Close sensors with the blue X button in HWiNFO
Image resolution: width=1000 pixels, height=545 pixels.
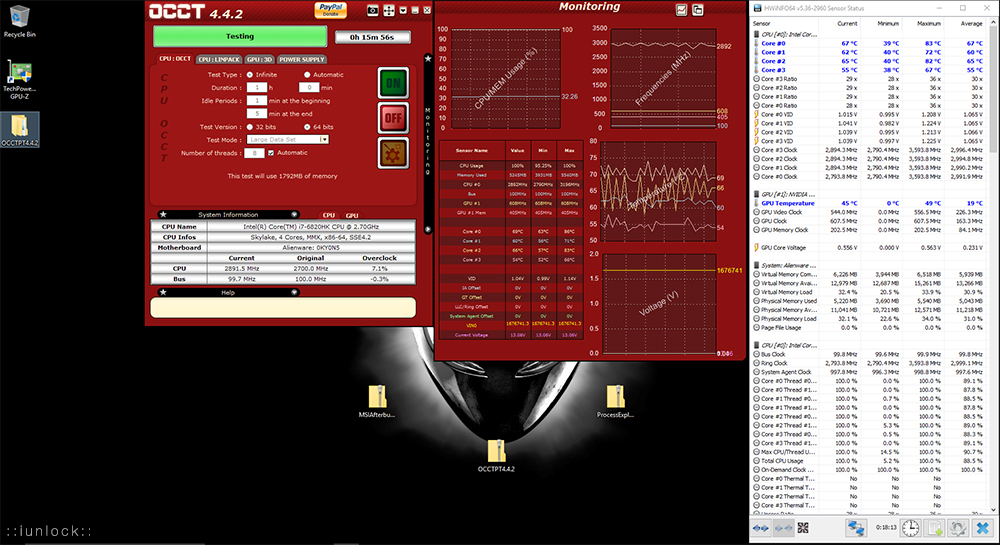click(x=983, y=528)
